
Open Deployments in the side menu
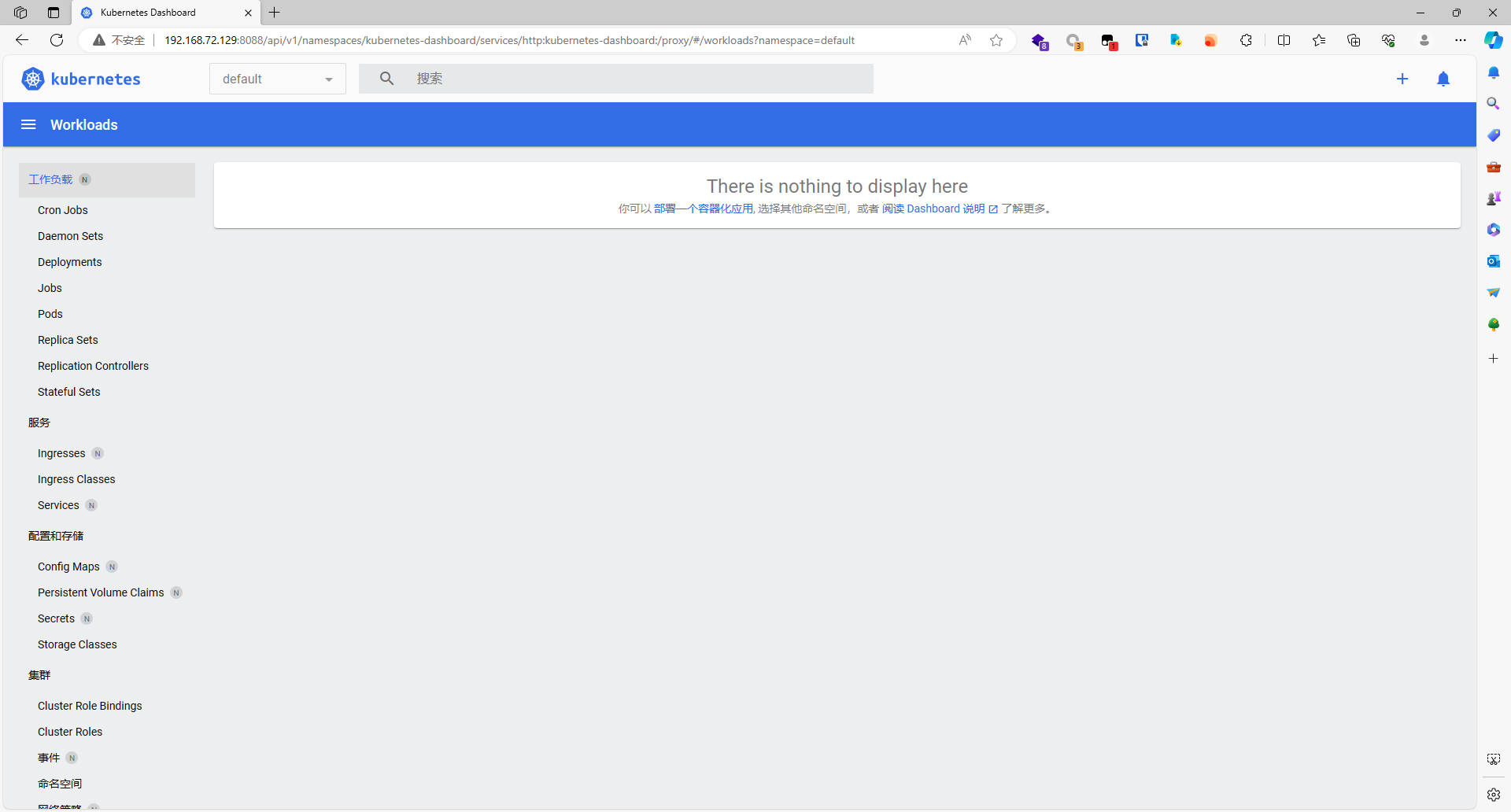(69, 262)
